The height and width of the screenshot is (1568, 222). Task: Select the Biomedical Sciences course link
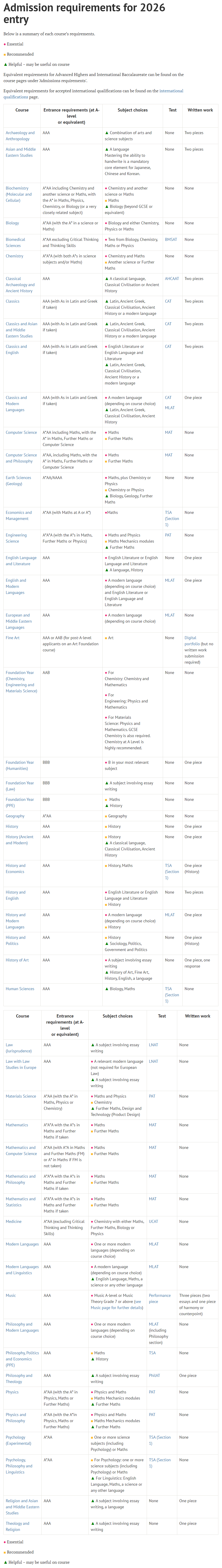tap(15, 242)
